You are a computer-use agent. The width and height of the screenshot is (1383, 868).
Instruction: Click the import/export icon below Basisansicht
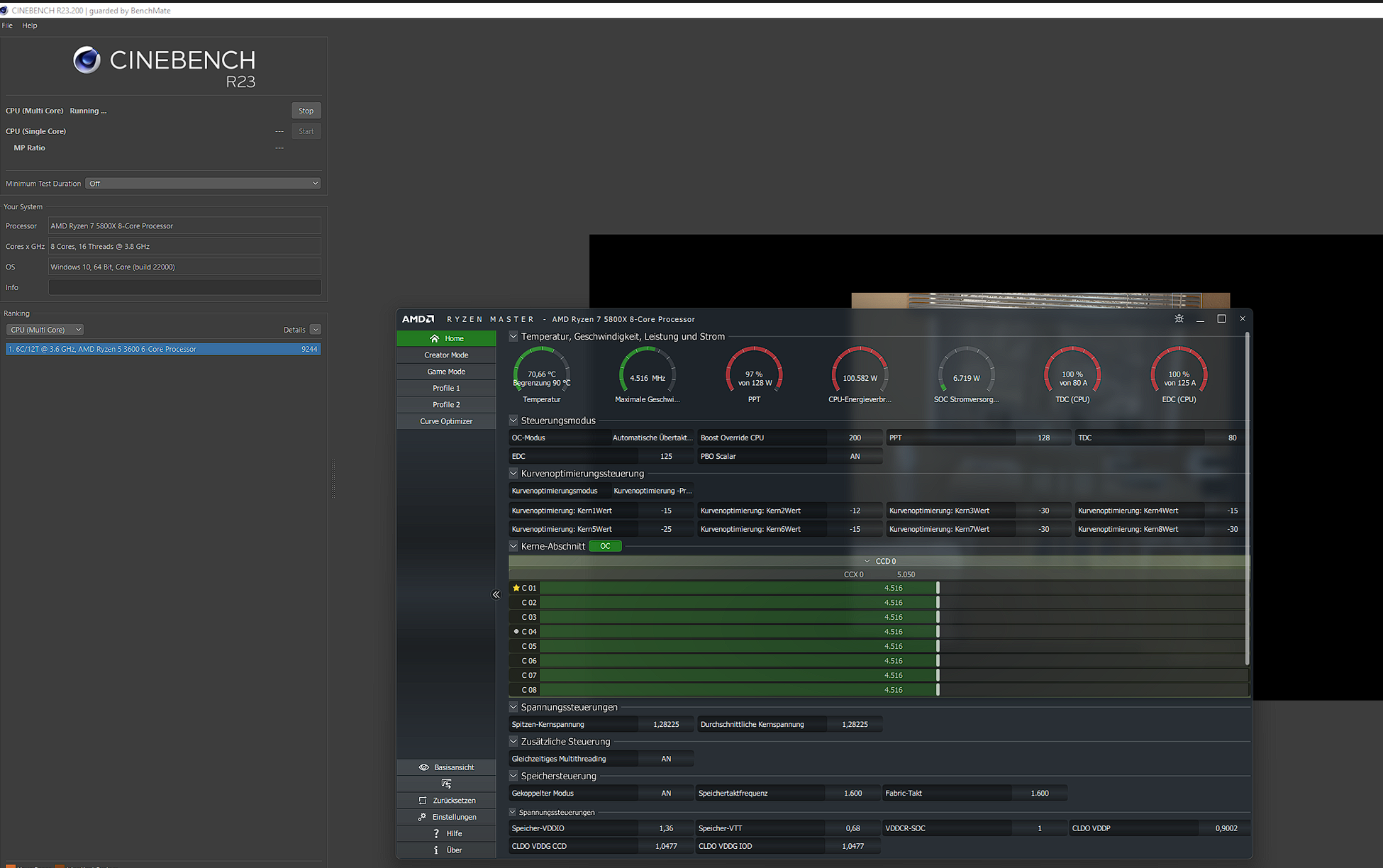(x=446, y=784)
